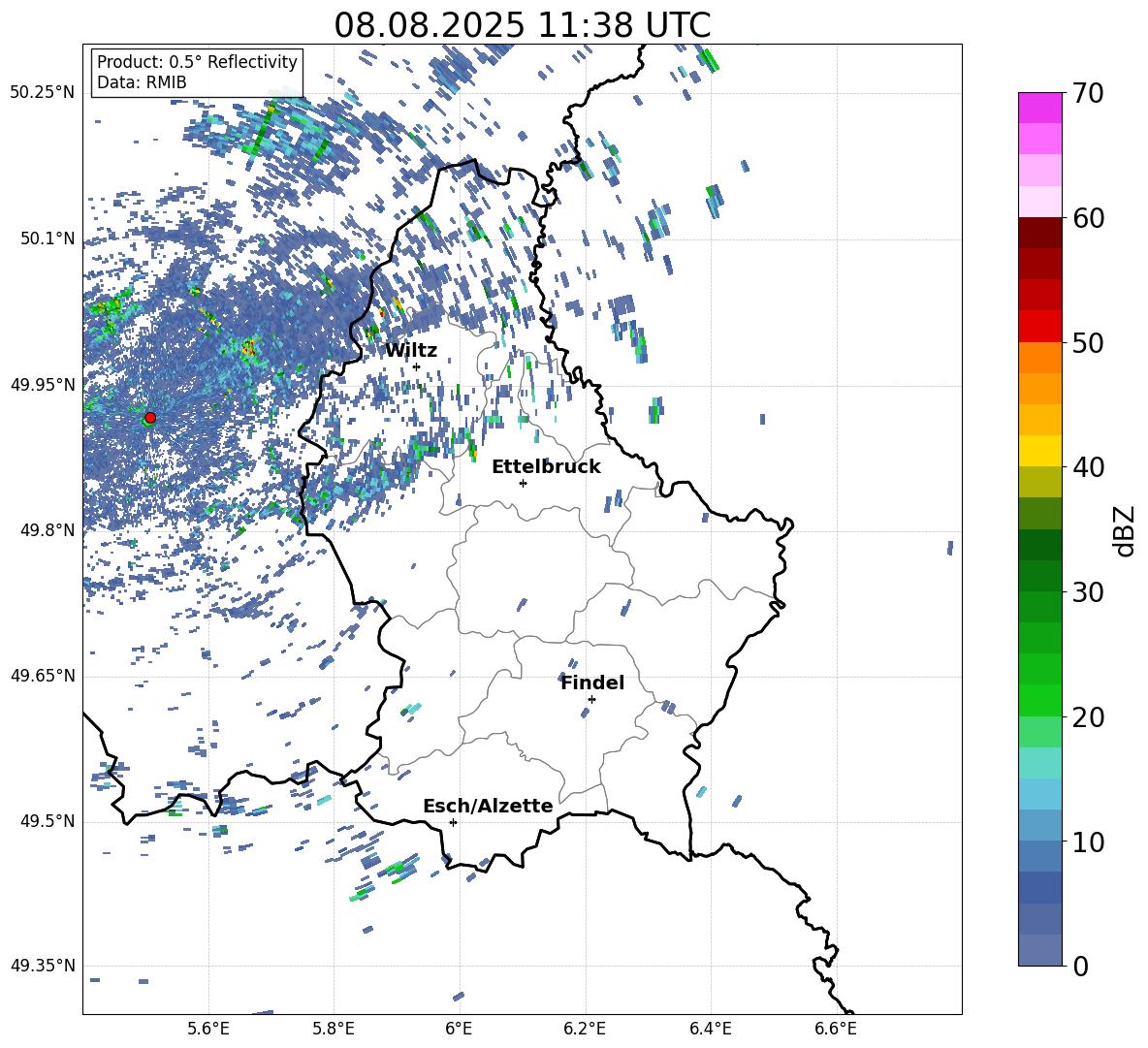Click the 50.25°N latitude label

[44, 93]
